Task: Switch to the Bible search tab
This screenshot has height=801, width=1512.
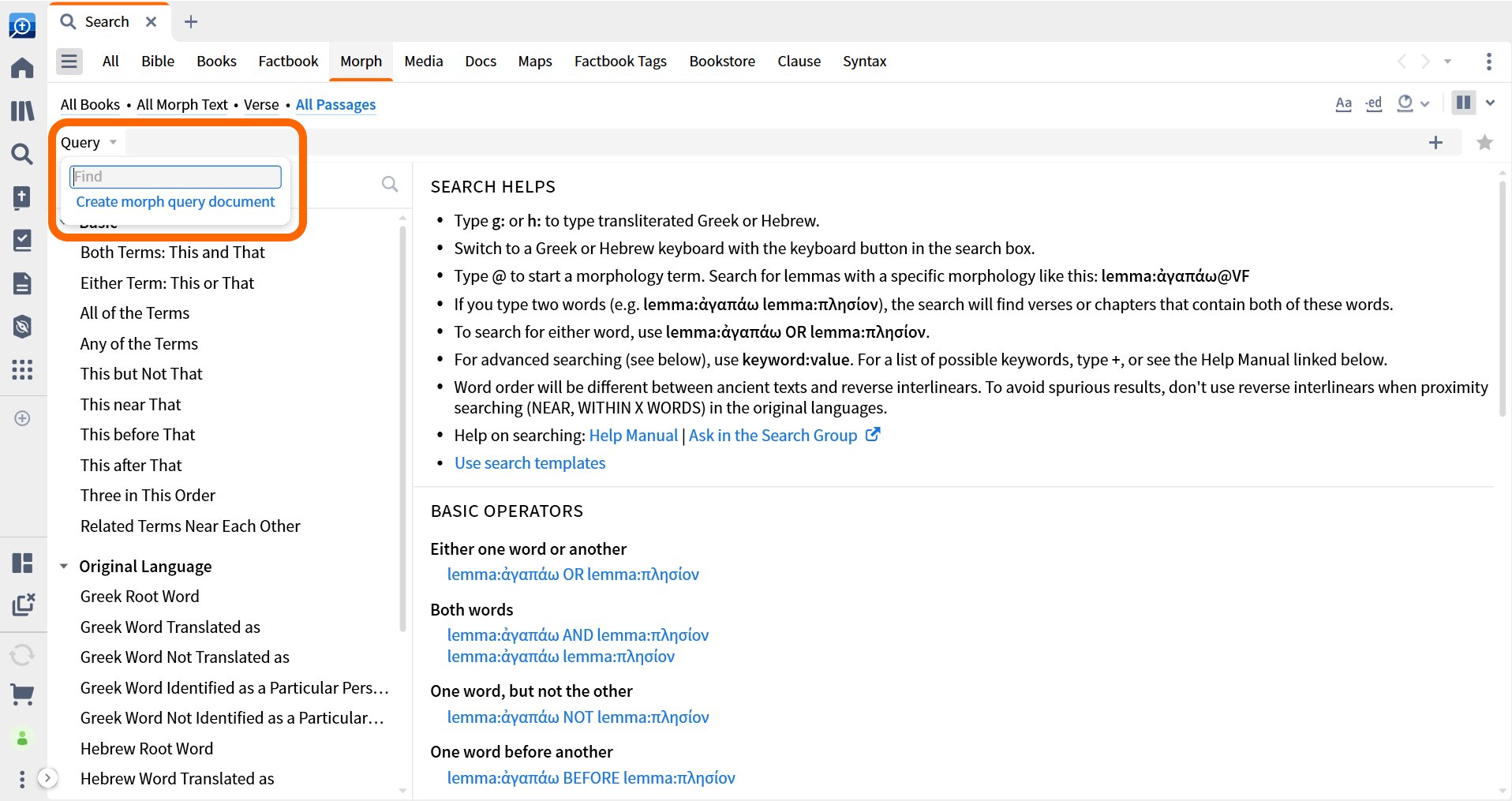Action: [158, 62]
